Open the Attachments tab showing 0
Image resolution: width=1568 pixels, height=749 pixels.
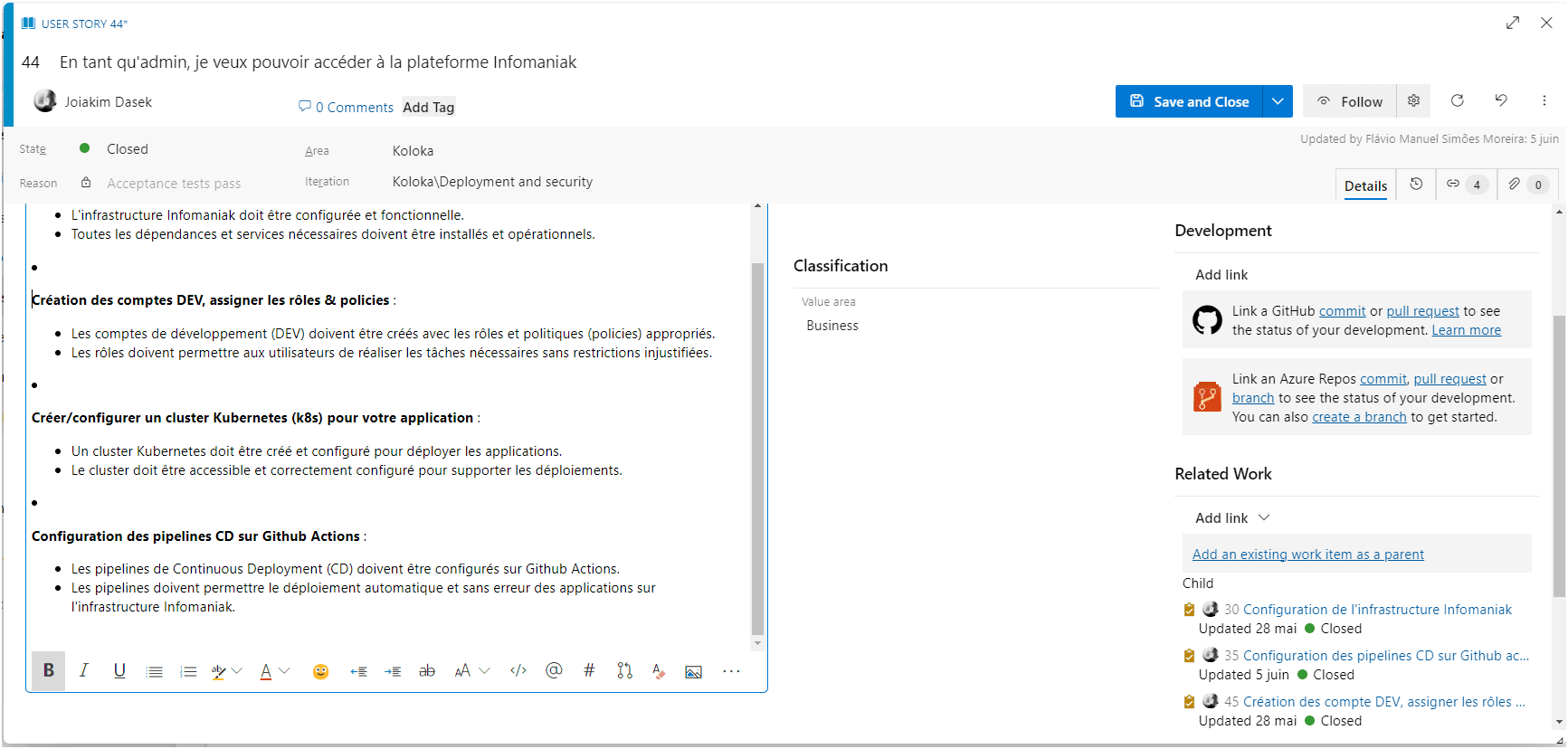point(1527,185)
